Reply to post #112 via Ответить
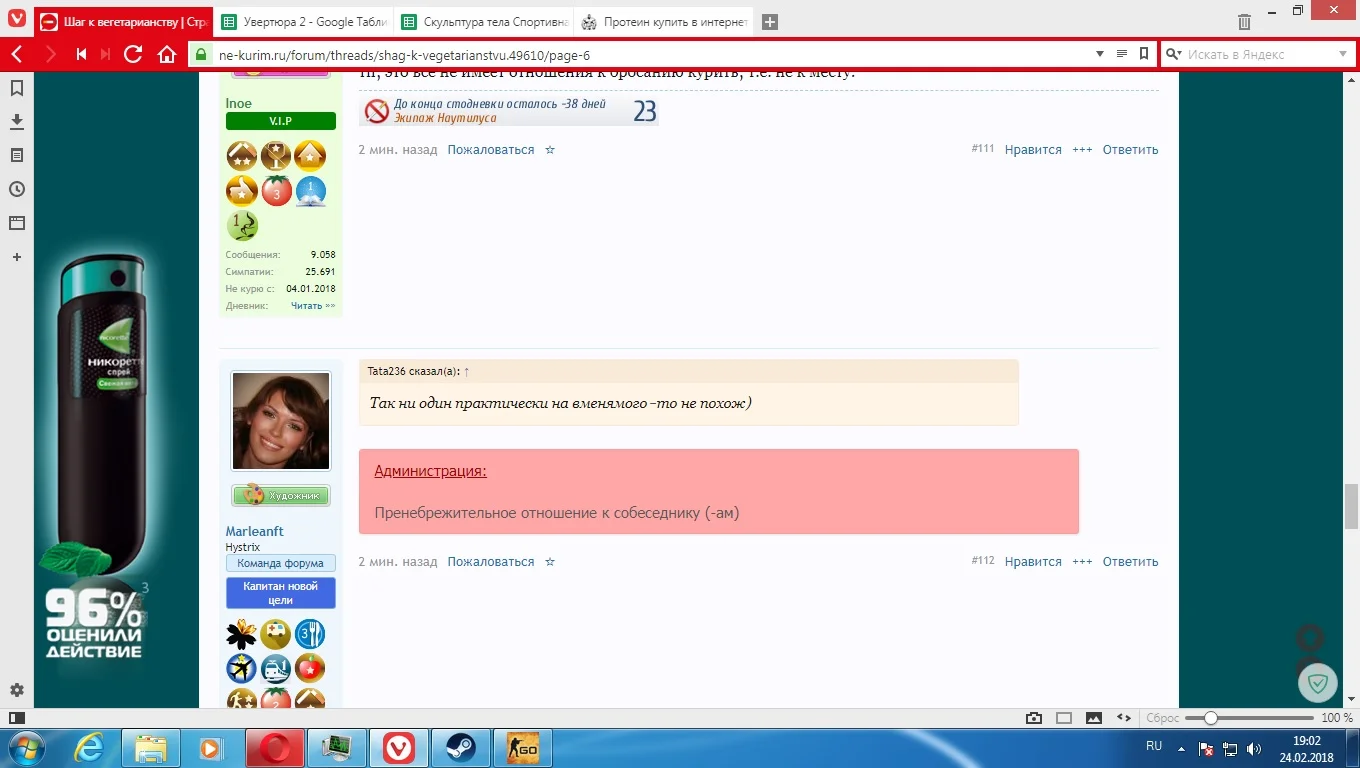Screen dimensions: 1360x768 click(x=1130, y=561)
